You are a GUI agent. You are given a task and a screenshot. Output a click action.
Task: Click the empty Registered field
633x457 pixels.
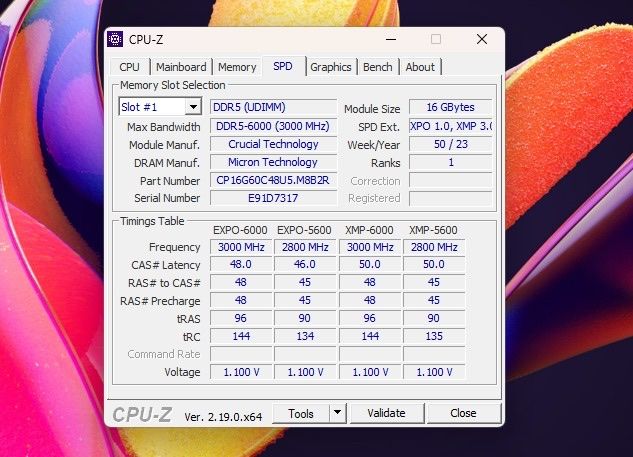(x=451, y=198)
